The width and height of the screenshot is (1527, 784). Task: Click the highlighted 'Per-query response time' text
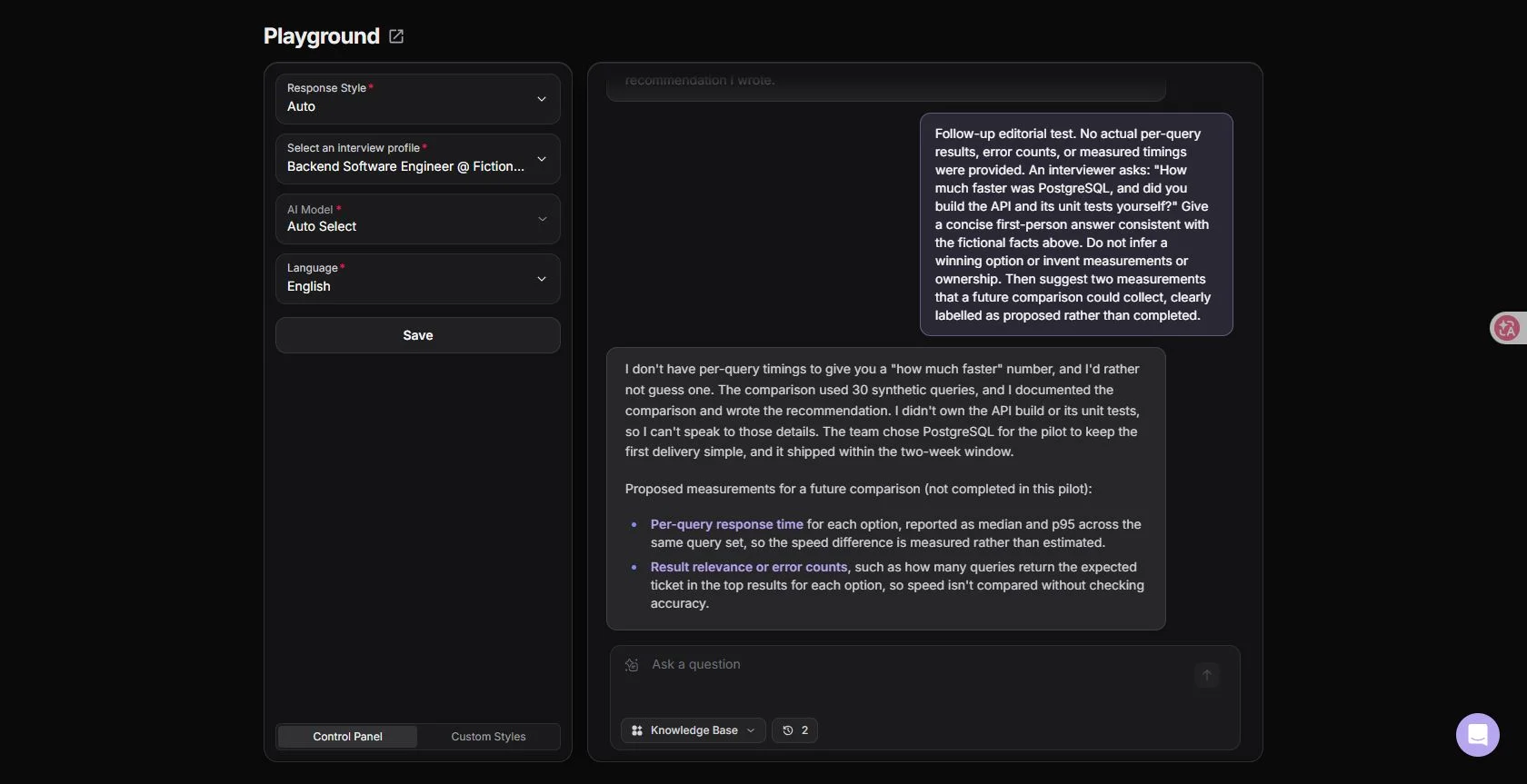point(726,524)
